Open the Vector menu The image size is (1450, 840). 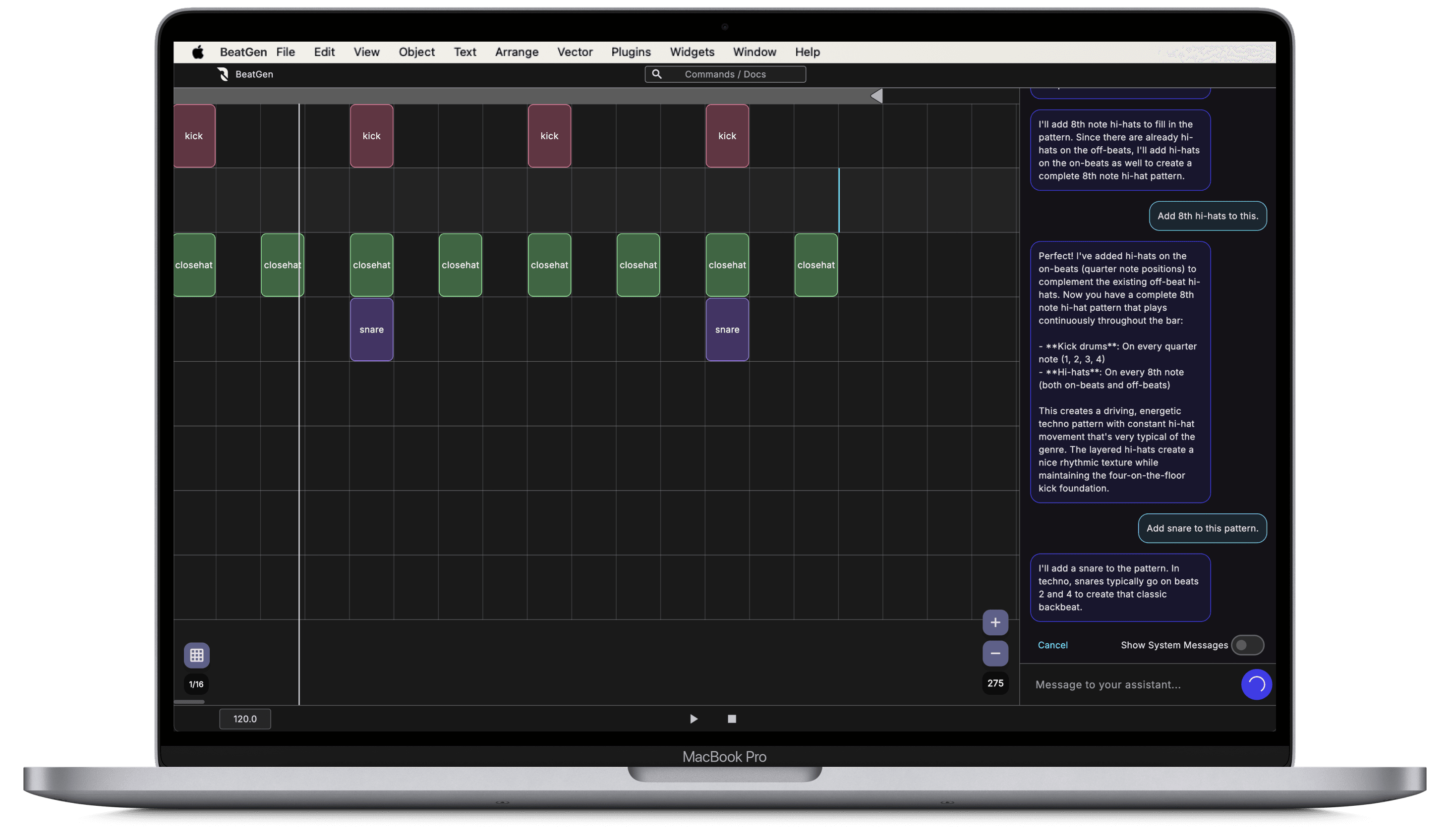point(575,52)
